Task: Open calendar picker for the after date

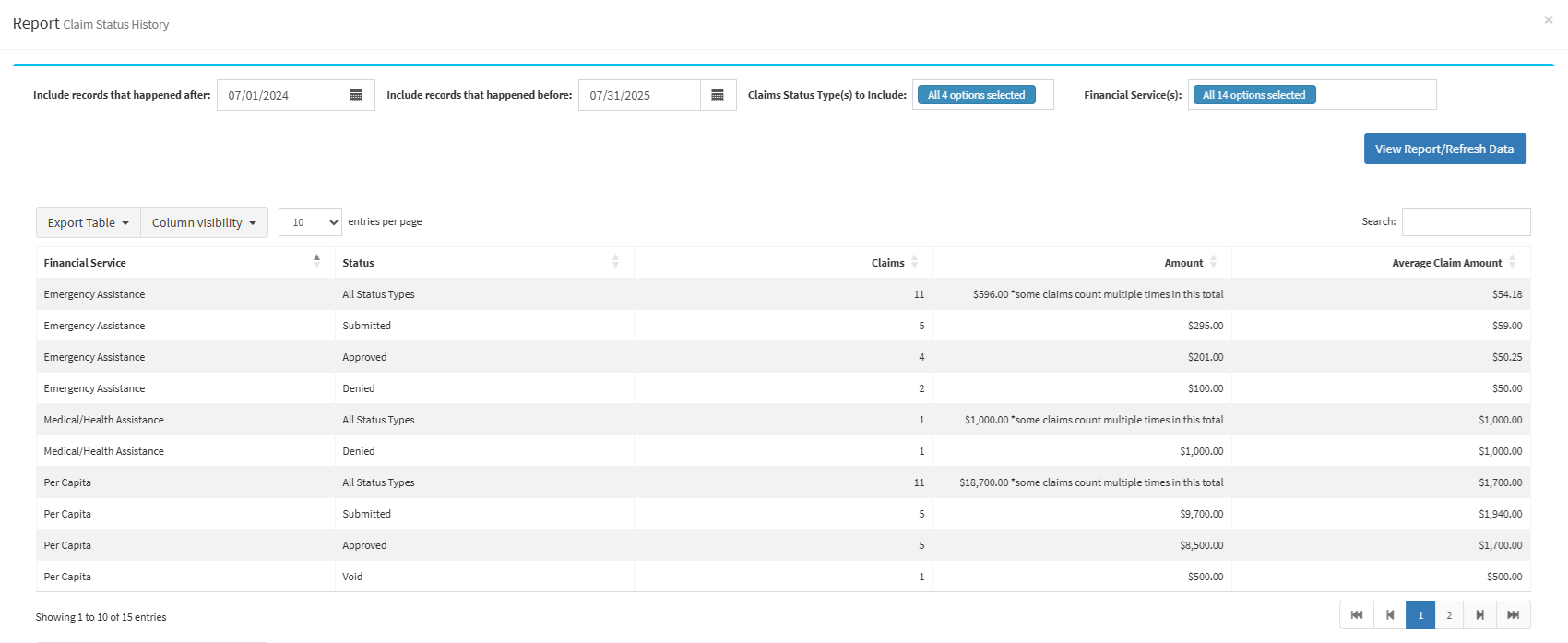Action: (x=356, y=95)
